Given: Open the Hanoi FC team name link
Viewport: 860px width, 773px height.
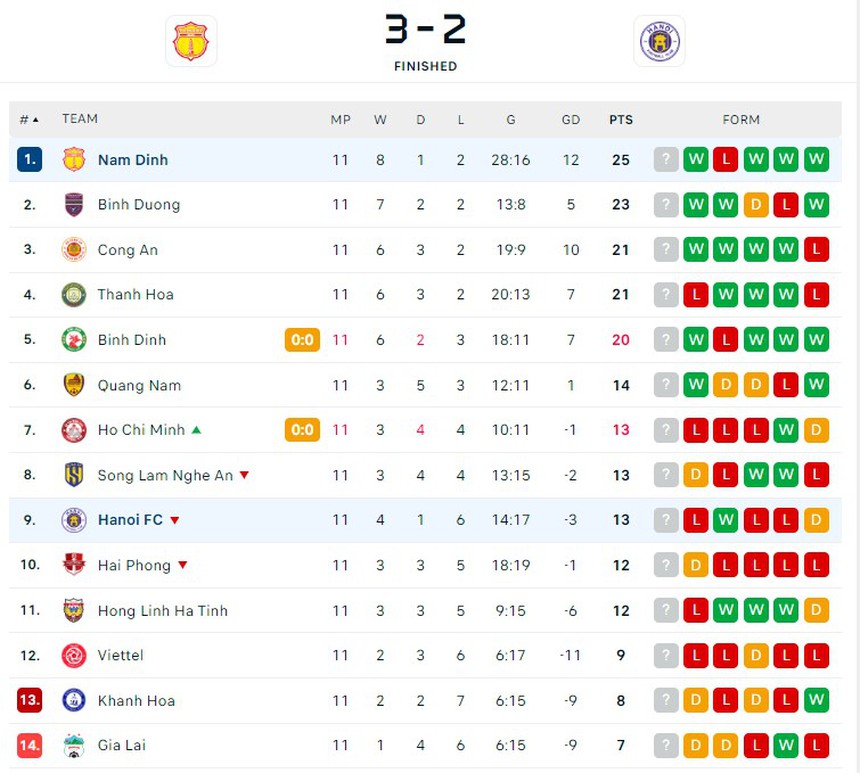Looking at the screenshot, I should (x=131, y=520).
